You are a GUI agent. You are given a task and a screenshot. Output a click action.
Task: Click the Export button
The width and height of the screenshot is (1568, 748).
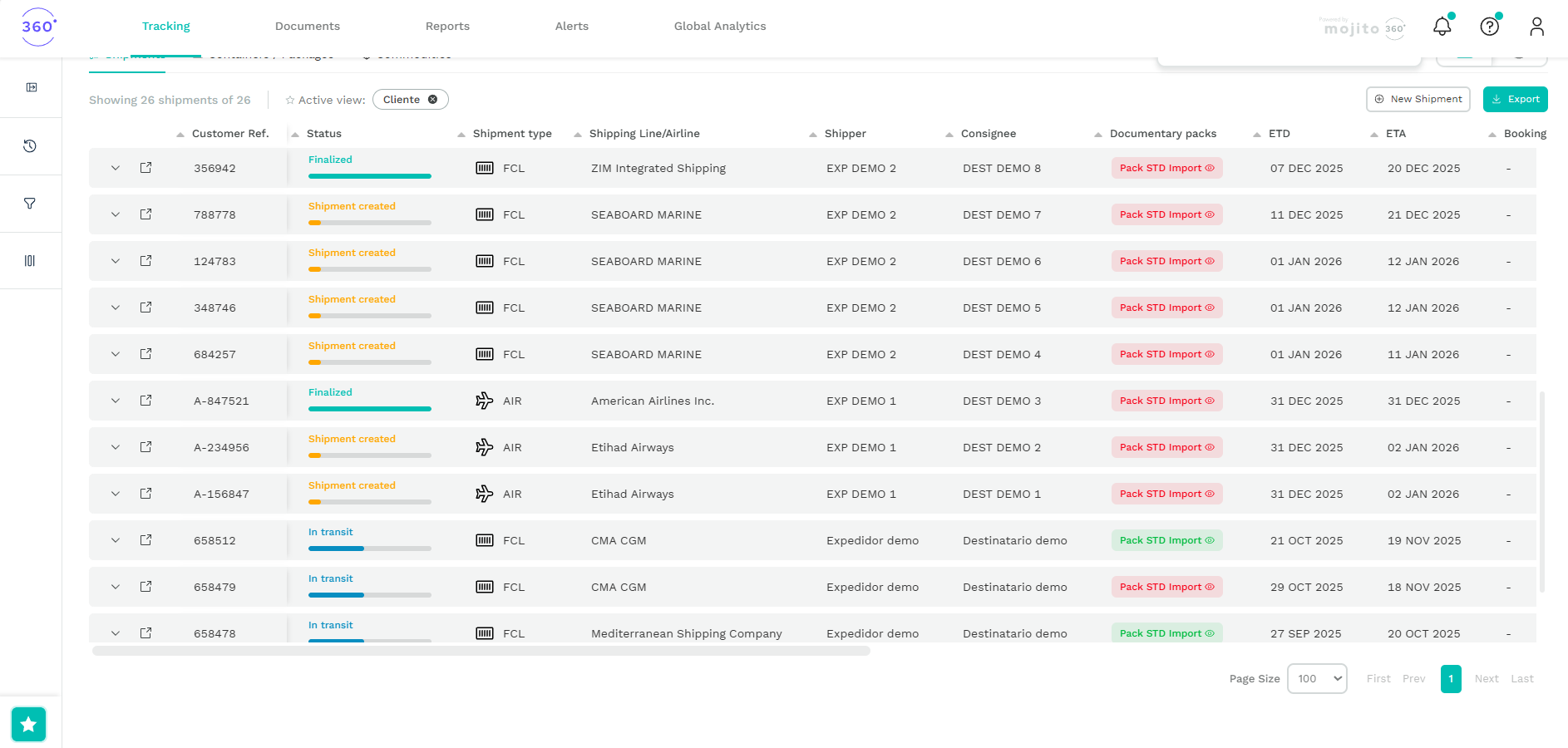pyautogui.click(x=1515, y=99)
